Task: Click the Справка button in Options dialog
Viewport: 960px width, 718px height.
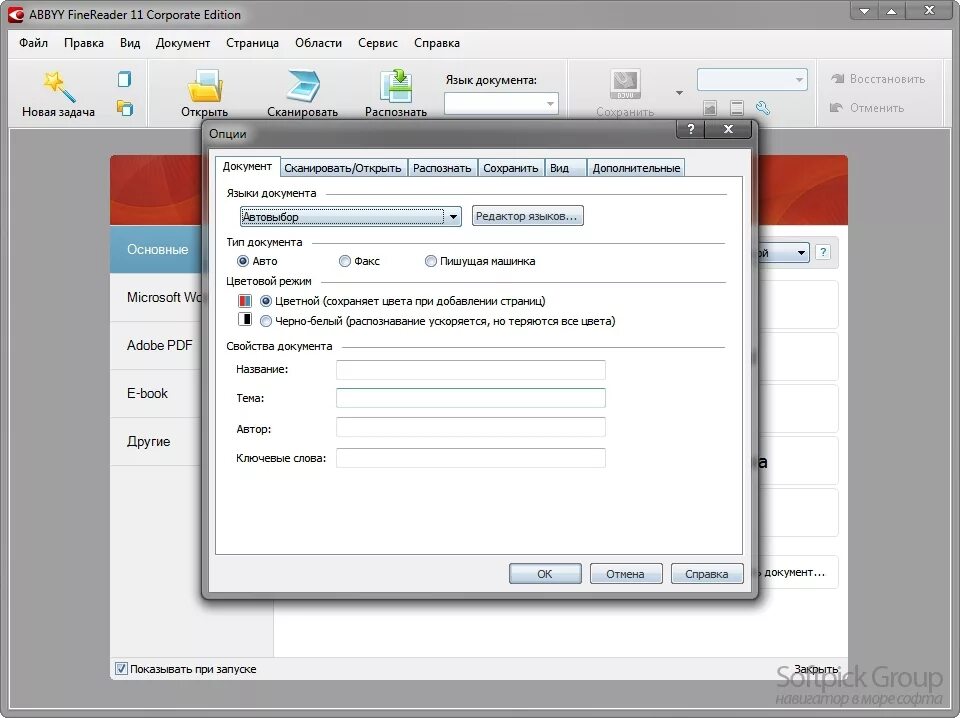Action: click(707, 574)
